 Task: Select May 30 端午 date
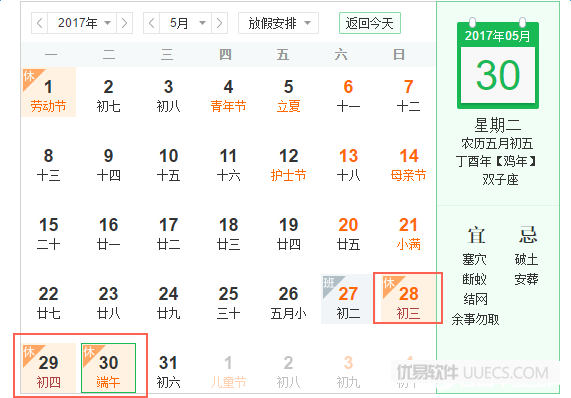tap(109, 368)
